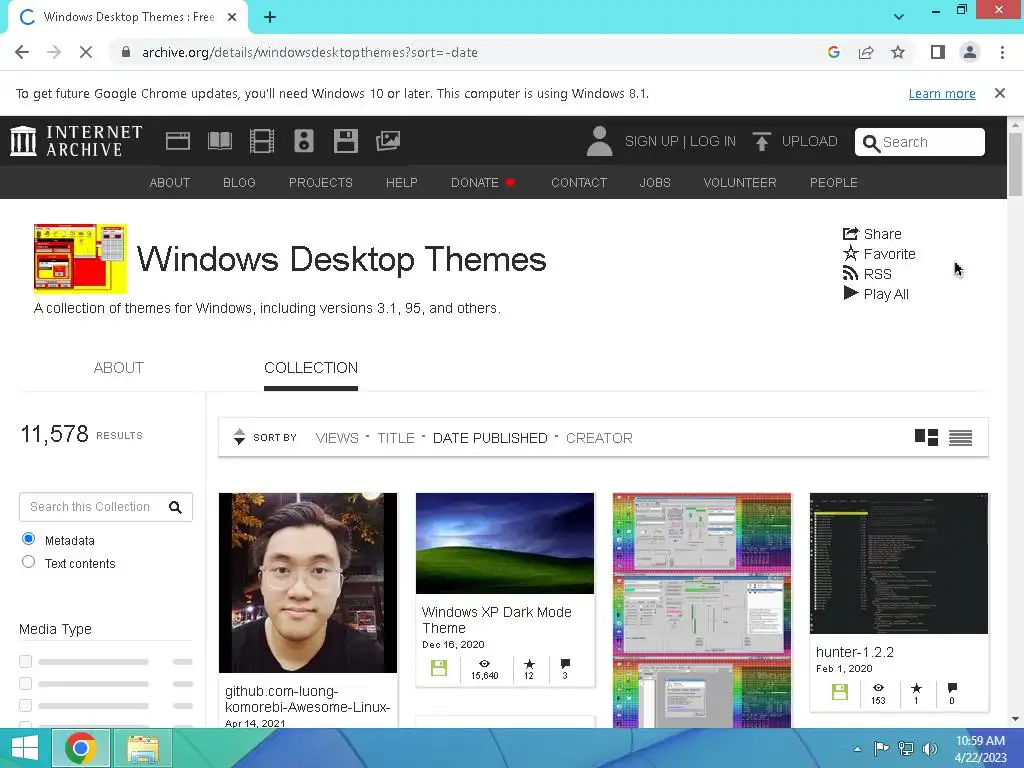Click the Upload arrow icon

(x=761, y=141)
